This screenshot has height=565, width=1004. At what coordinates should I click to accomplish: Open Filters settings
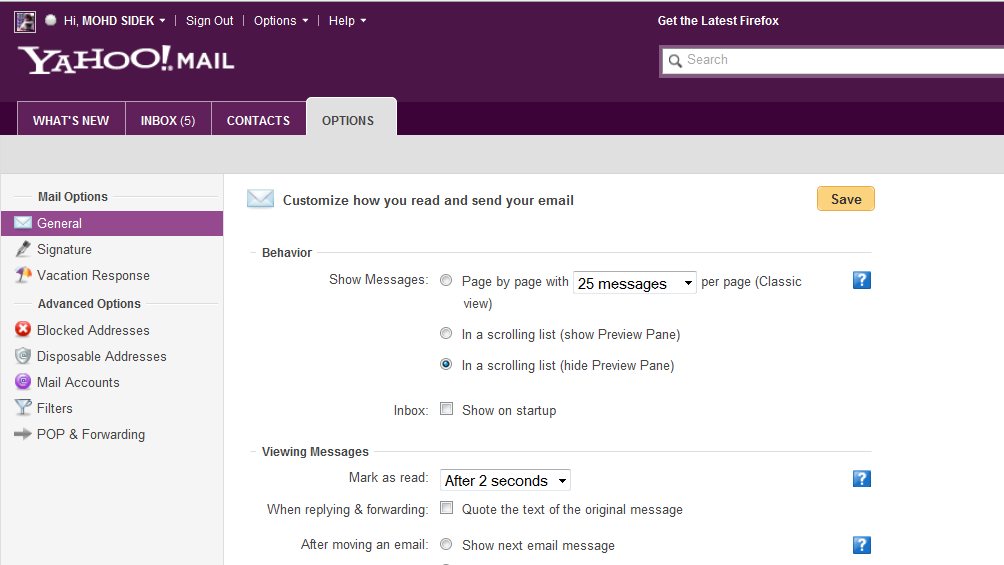(x=54, y=408)
